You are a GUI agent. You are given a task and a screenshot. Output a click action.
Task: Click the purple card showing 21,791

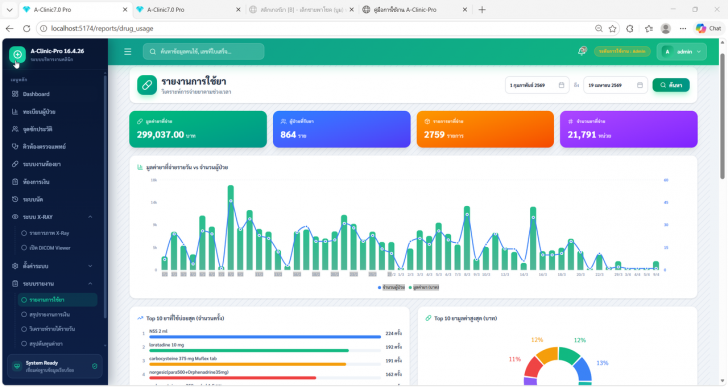pos(629,129)
